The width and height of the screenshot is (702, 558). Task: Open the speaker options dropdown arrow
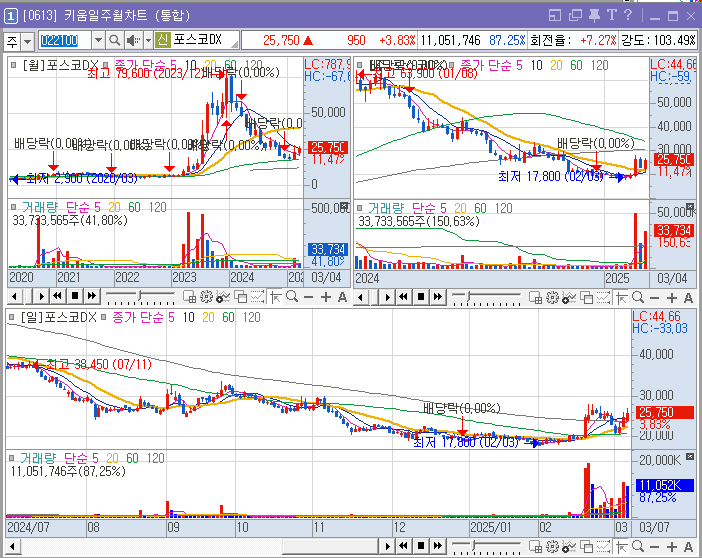148,41
